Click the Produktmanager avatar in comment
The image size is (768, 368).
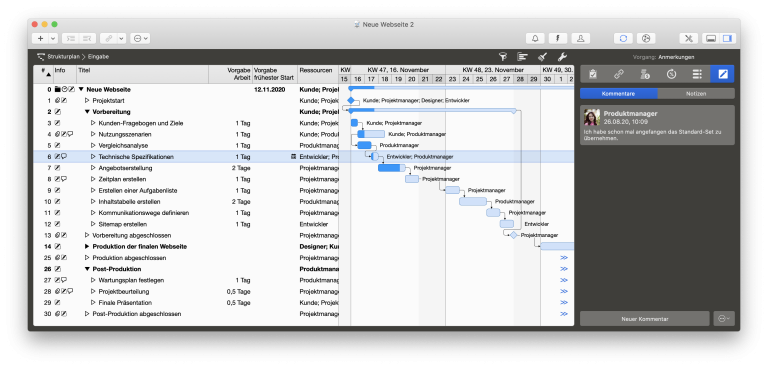point(592,118)
